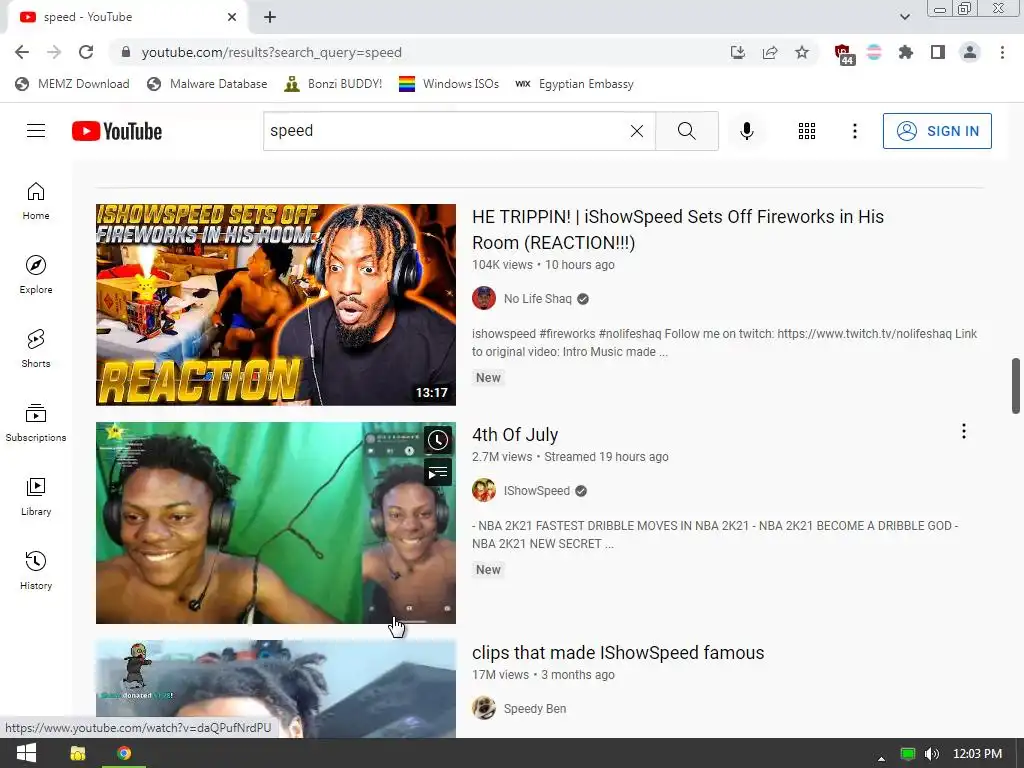1024x768 pixels.
Task: Expand the tab search dropdown arrow
Action: point(904,17)
